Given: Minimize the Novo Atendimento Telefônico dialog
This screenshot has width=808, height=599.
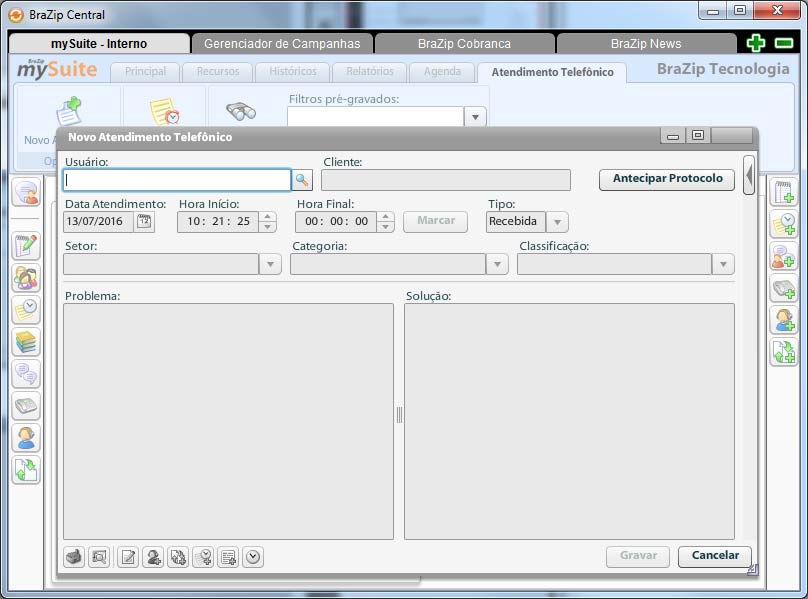Looking at the screenshot, I should (x=672, y=136).
